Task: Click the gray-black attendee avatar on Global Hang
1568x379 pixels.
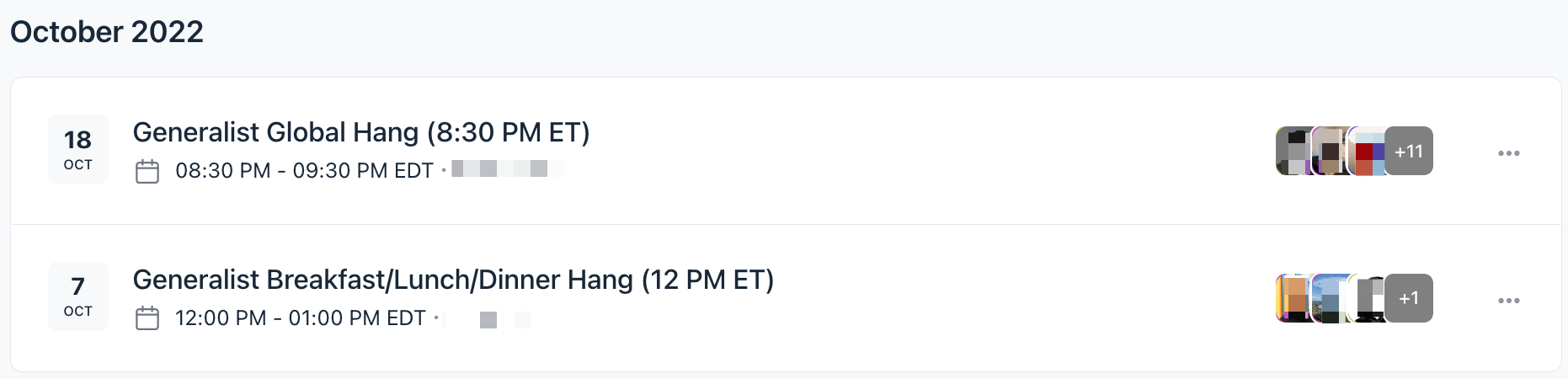Action: 1293,151
